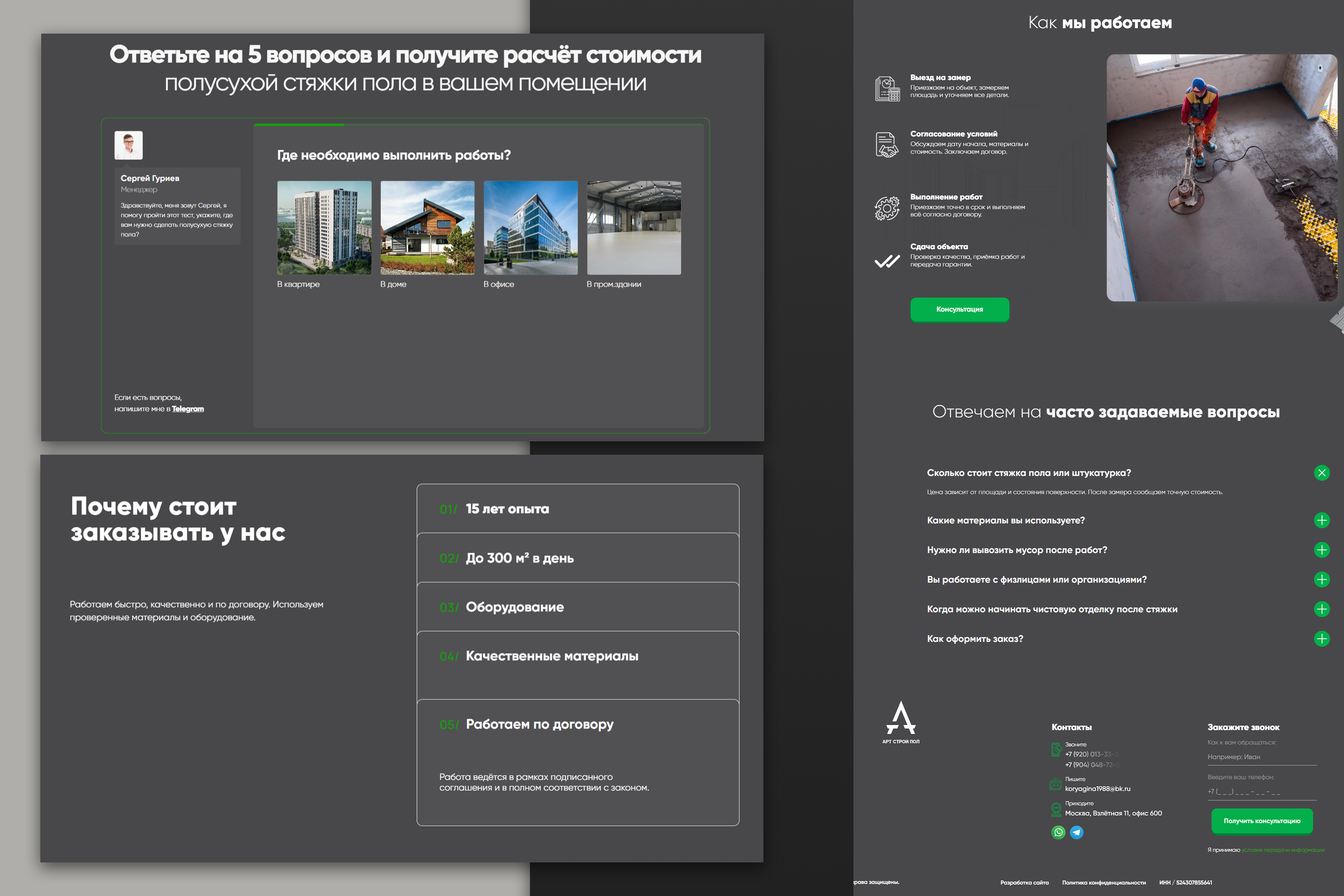Click the АРТ СТРОЙ ПОЛ logo
Screen dimensions: 1344x896
pyautogui.click(x=900, y=722)
